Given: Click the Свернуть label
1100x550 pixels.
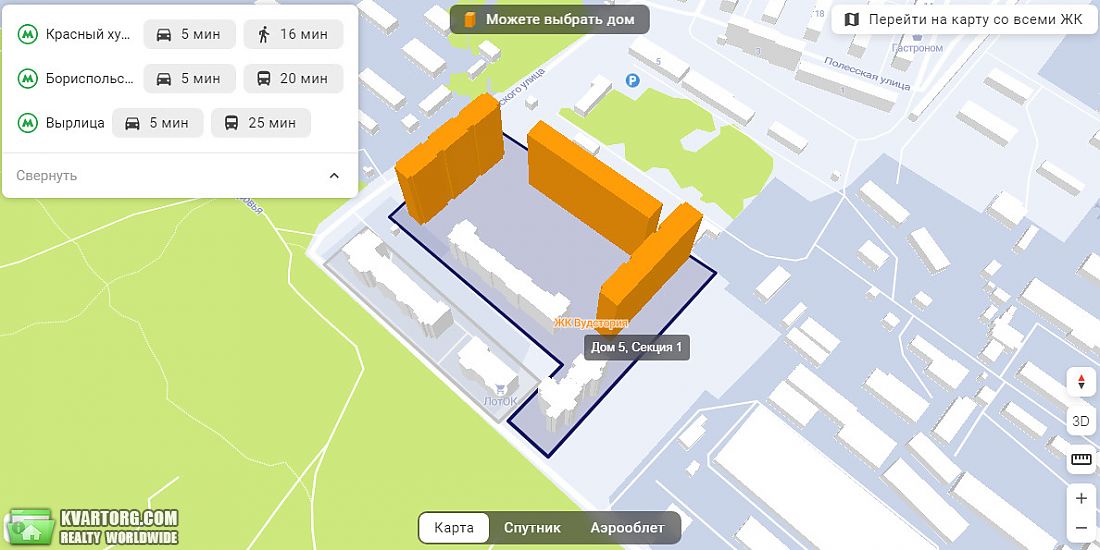Looking at the screenshot, I should (47, 175).
